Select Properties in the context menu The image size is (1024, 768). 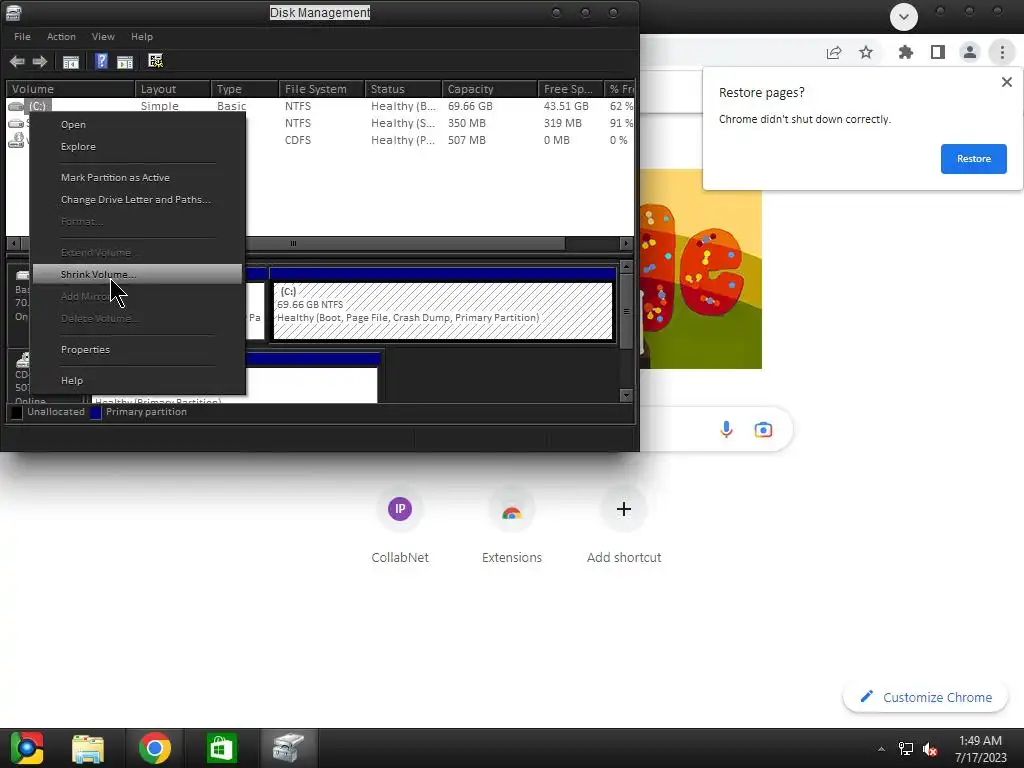coord(138,349)
